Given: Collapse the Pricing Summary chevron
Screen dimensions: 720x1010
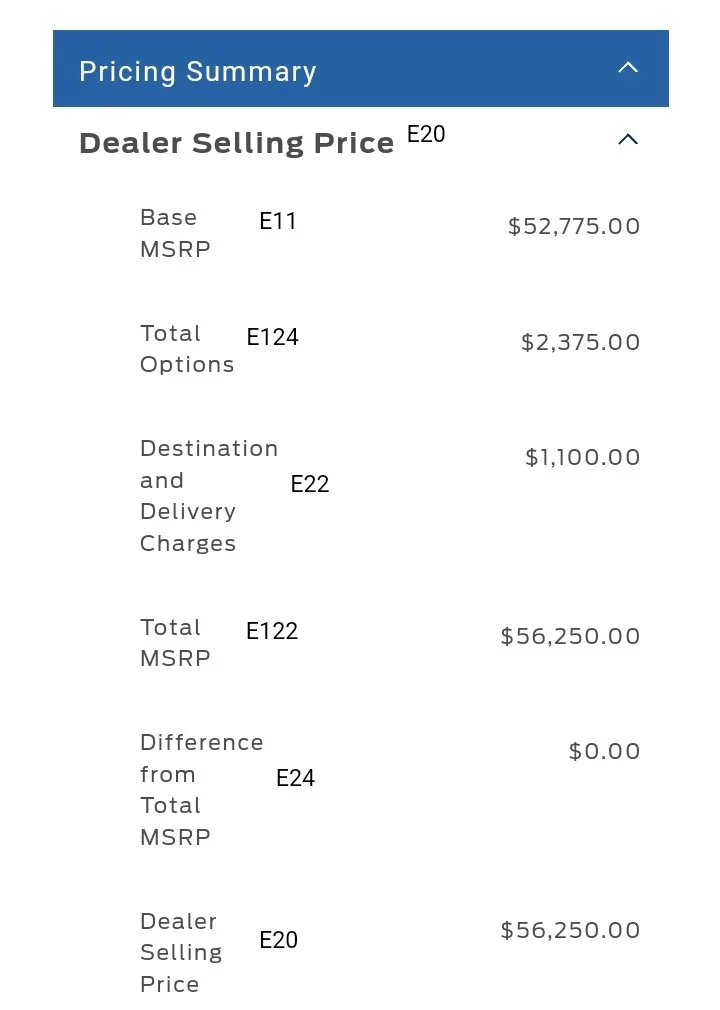Looking at the screenshot, I should [628, 68].
